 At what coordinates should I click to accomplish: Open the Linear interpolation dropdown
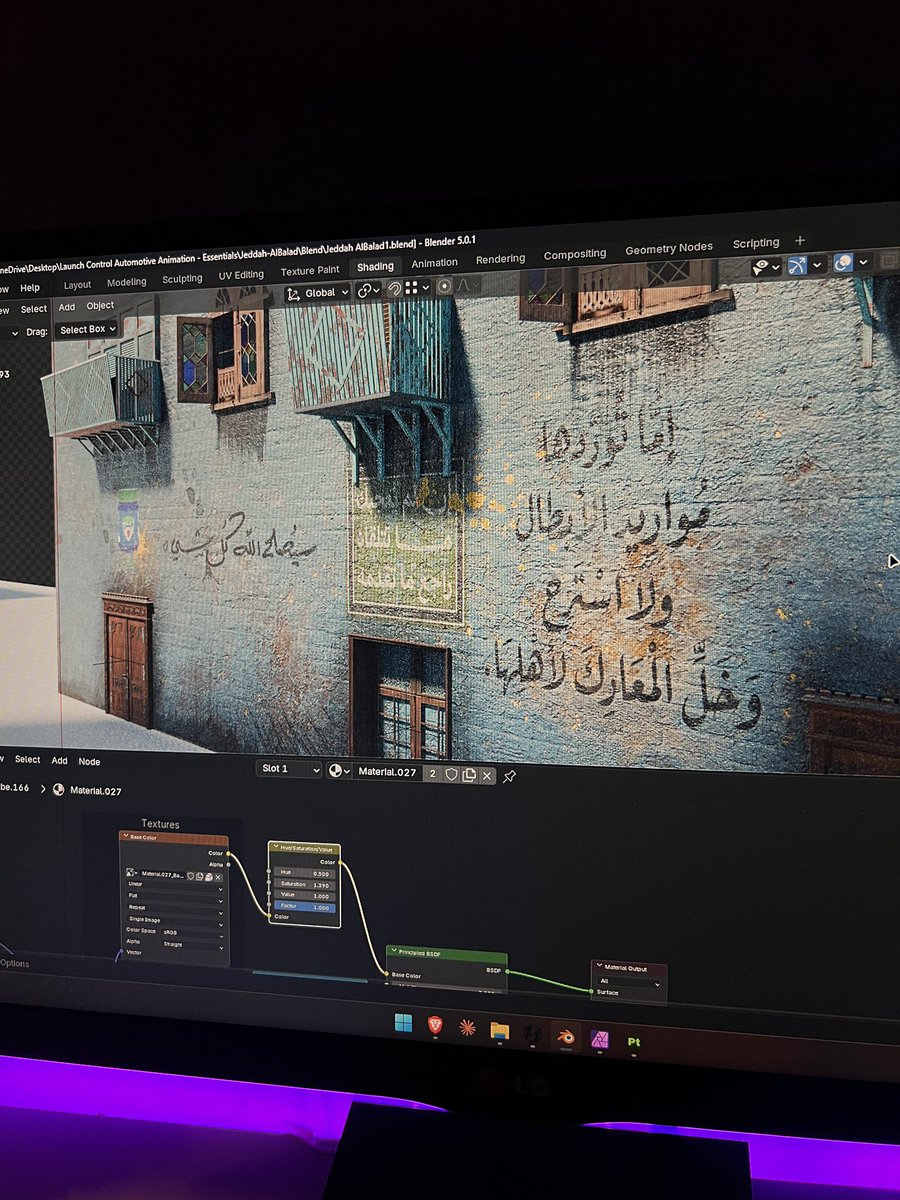coord(174,884)
